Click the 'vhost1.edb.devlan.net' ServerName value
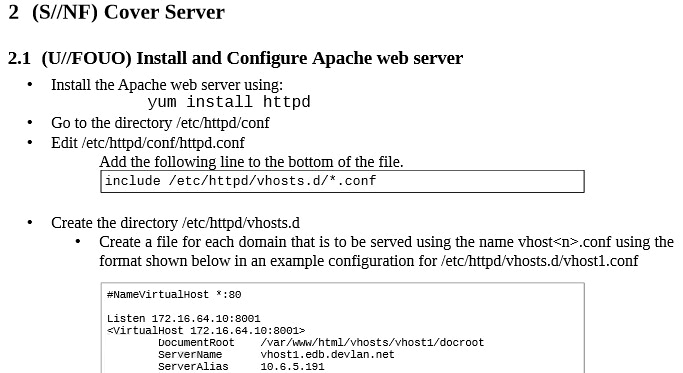Viewport: 683px width, 373px height. (x=328, y=355)
